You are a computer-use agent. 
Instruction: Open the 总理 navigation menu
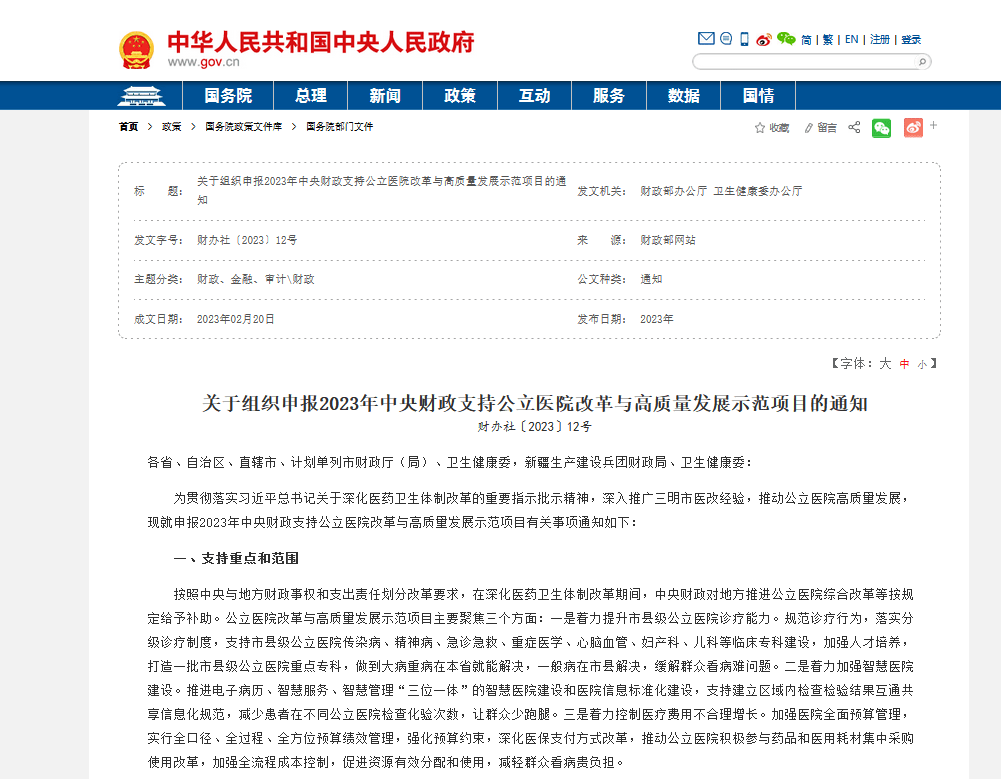[311, 96]
